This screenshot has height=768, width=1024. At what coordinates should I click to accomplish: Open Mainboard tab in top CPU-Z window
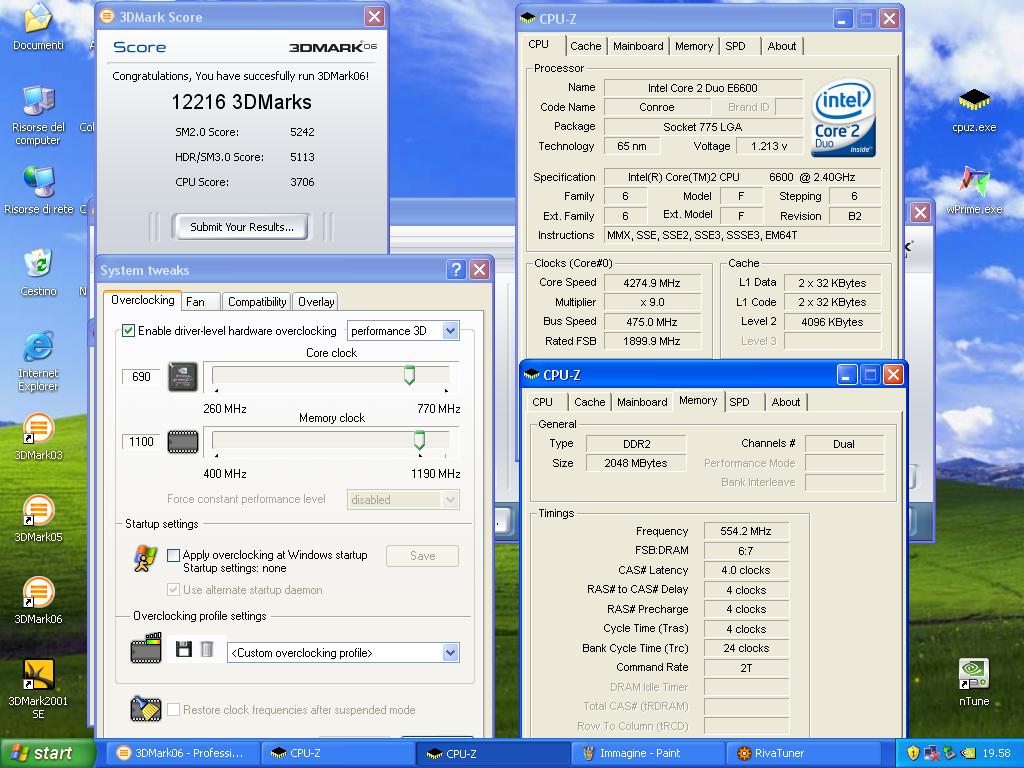pos(638,46)
